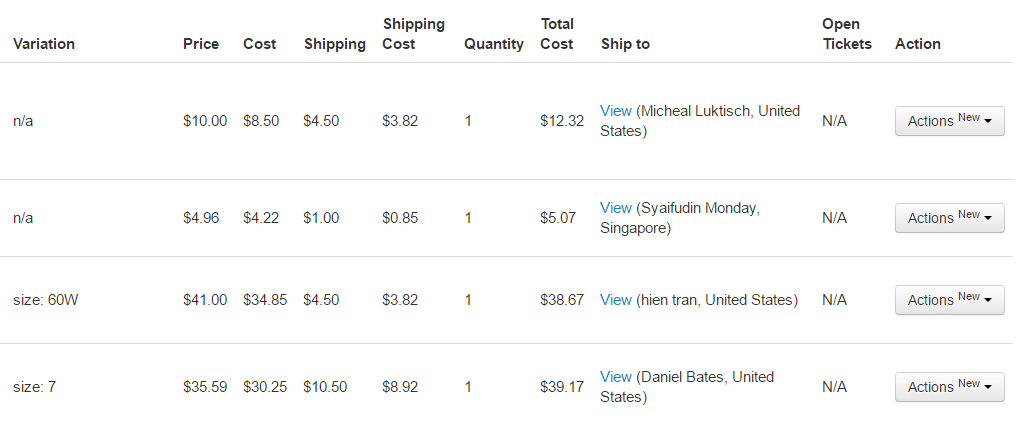Click the $38.67 total cost value
Viewport: 1017px width, 430px height.
562,300
